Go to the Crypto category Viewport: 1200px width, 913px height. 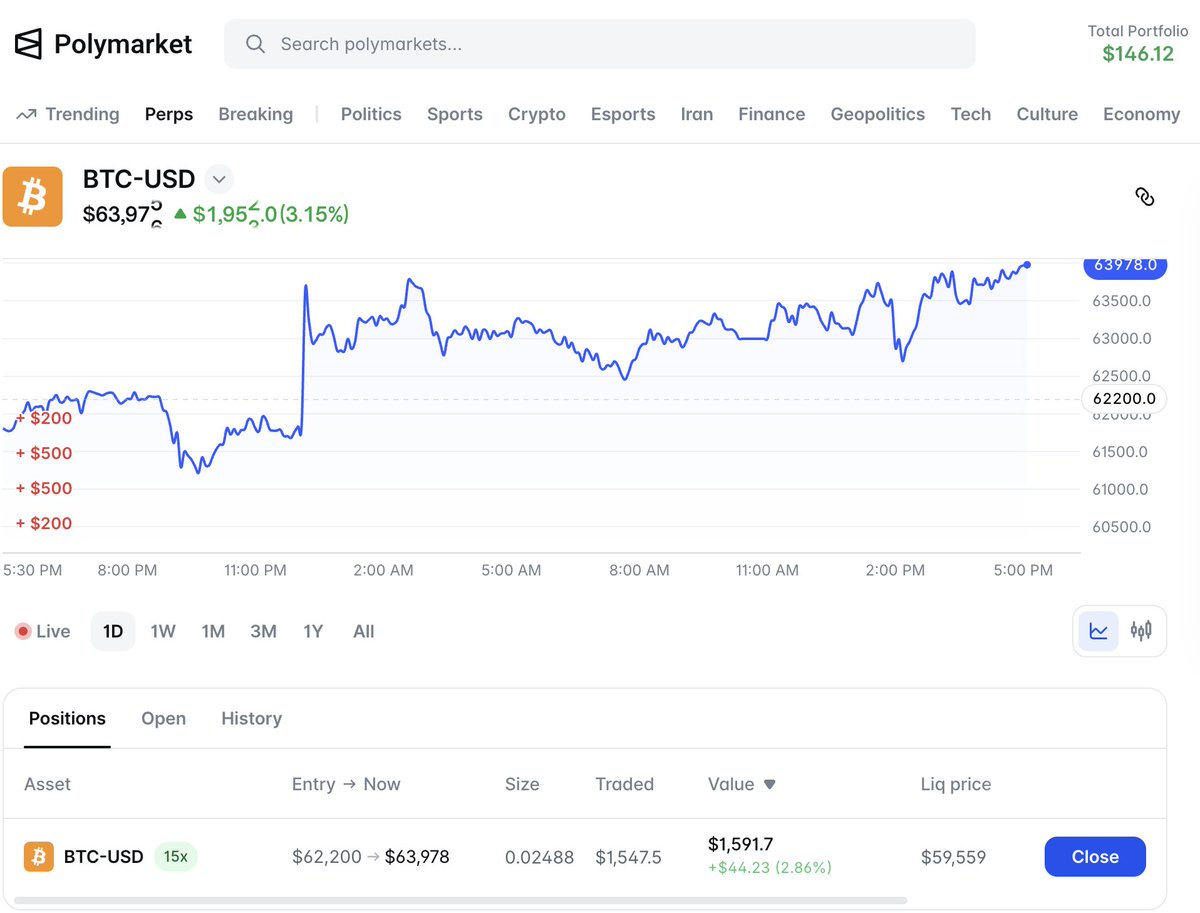pos(537,114)
